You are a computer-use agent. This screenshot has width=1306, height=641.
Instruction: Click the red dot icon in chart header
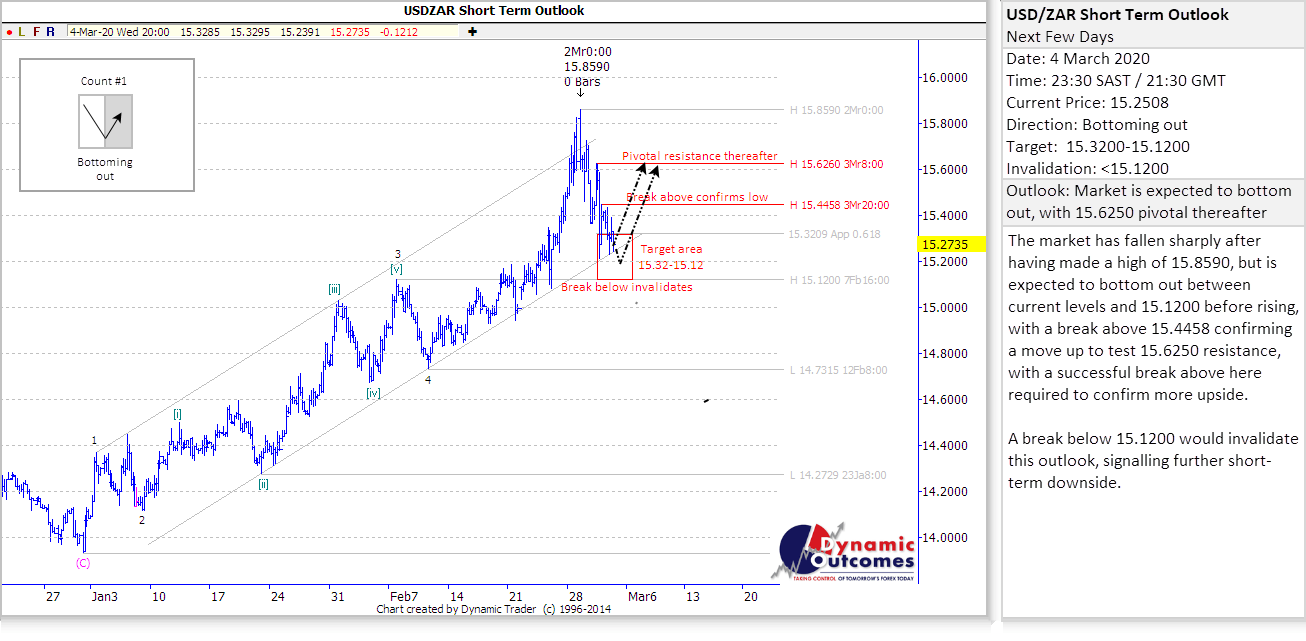click(x=9, y=32)
